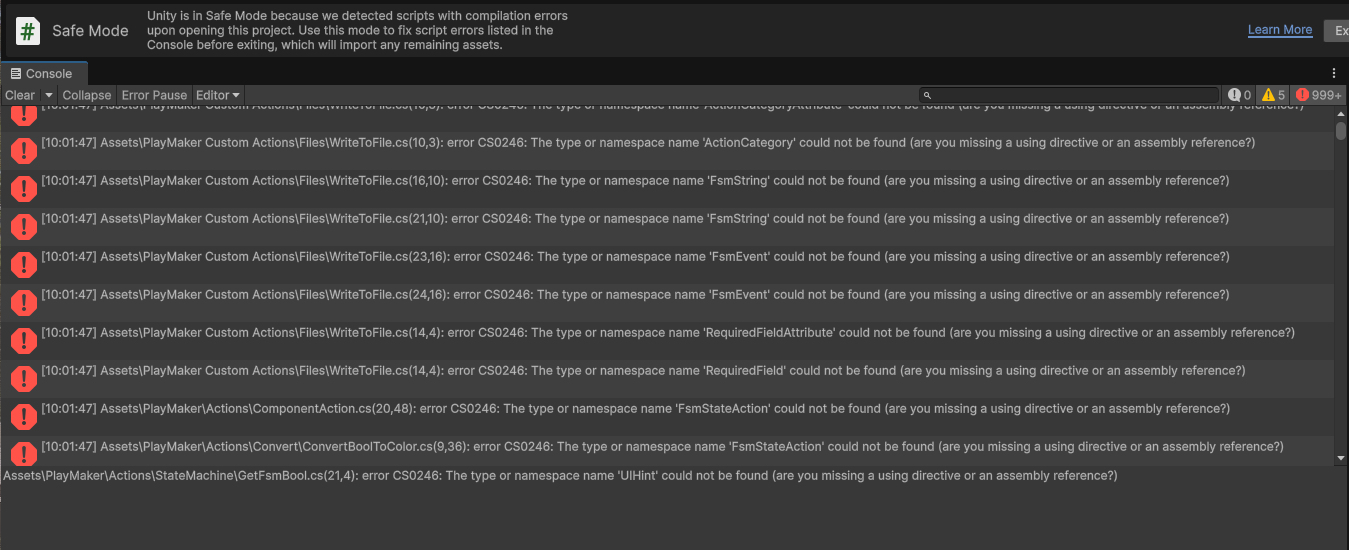Open the Console panel kebab menu
The height and width of the screenshot is (550, 1349).
coord(1334,73)
